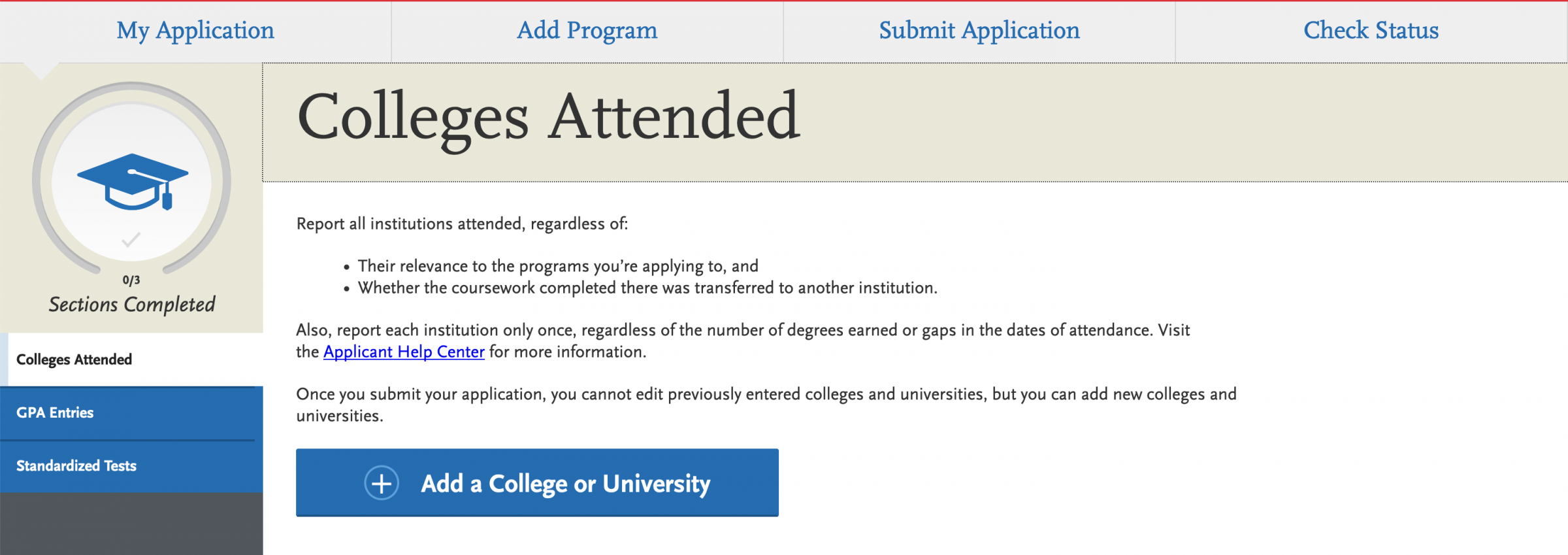This screenshot has height=555, width=1568.
Task: Click the Colleges Attended page heading
Action: click(547, 116)
